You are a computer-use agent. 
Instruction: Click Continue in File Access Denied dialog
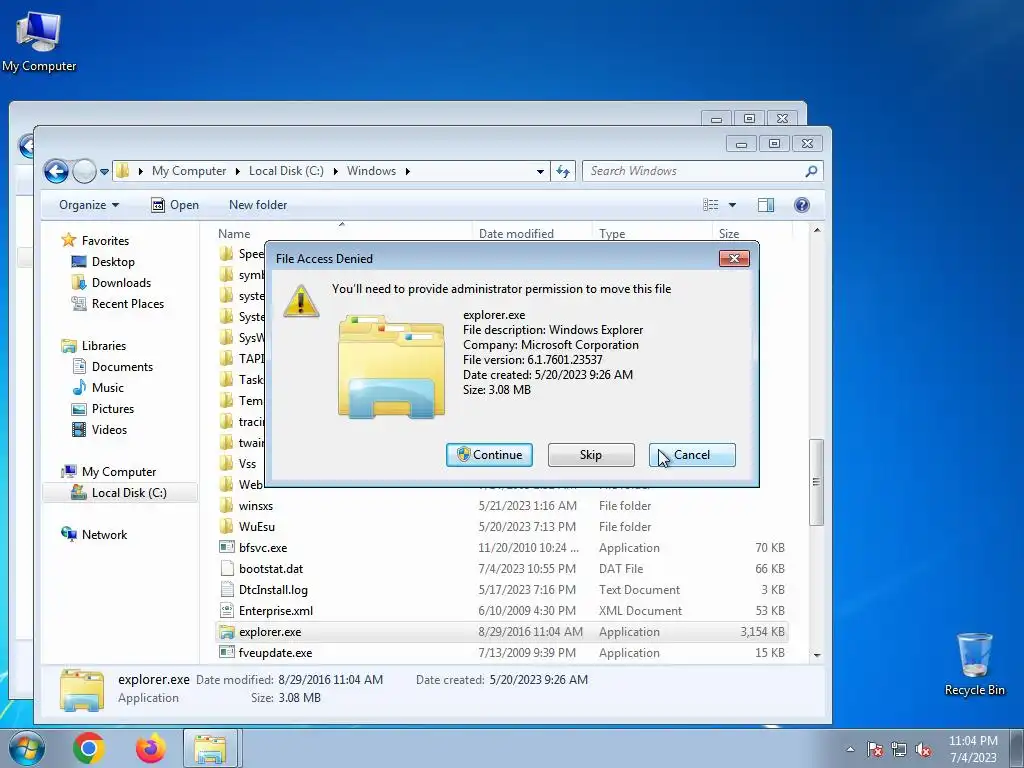tap(489, 455)
